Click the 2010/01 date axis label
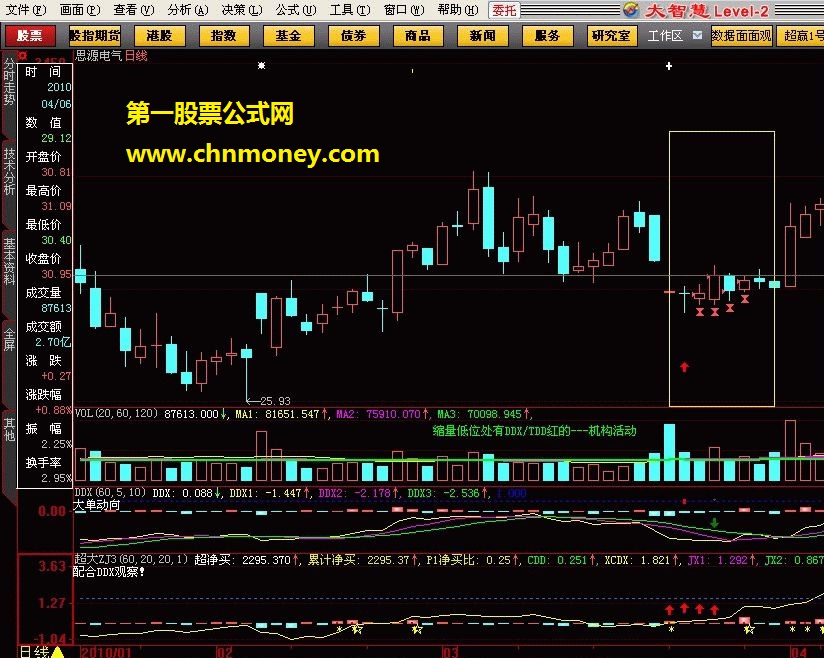The height and width of the screenshot is (658, 824). click(106, 652)
